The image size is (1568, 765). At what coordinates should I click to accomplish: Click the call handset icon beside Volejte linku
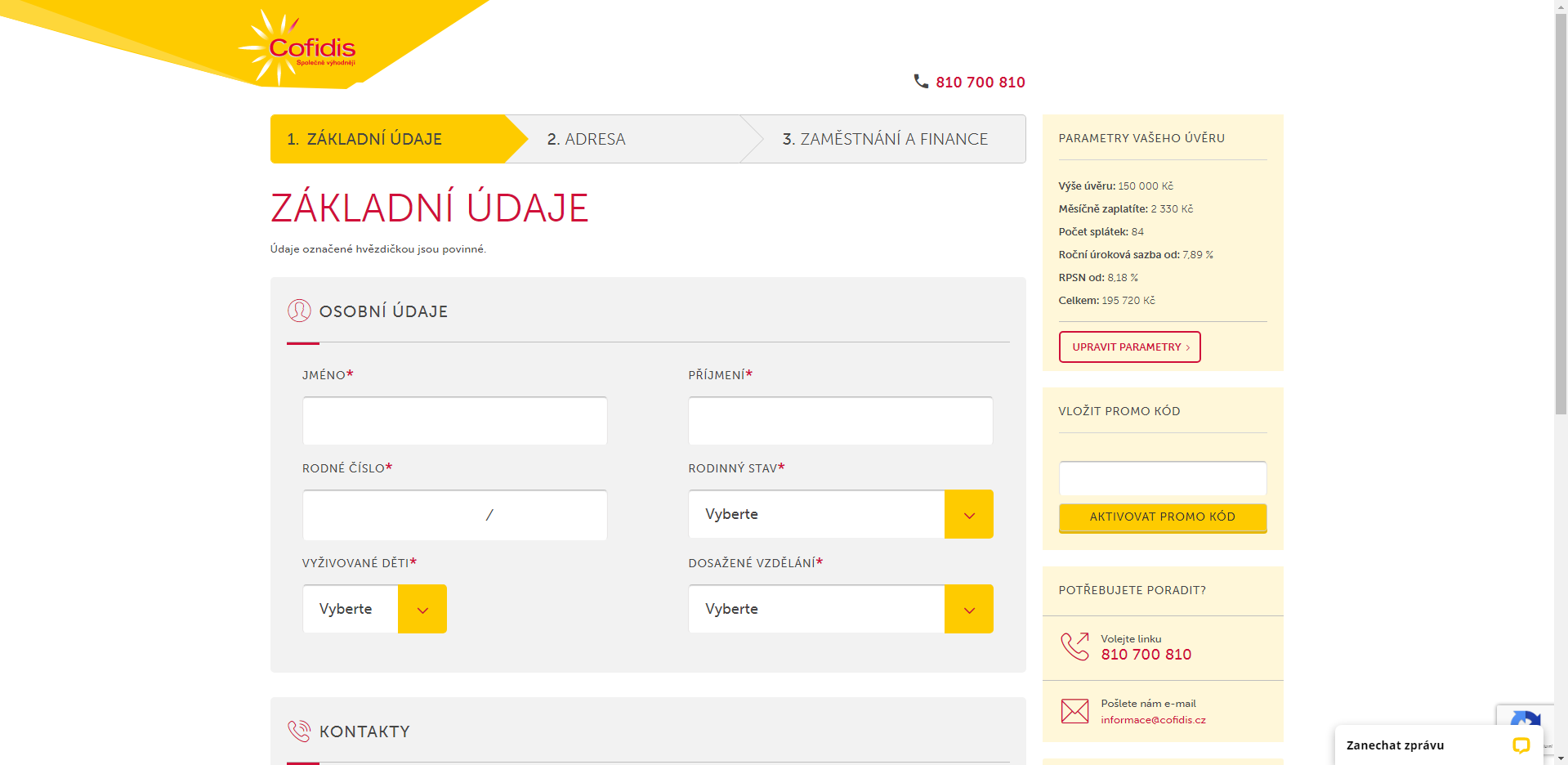click(x=1074, y=646)
